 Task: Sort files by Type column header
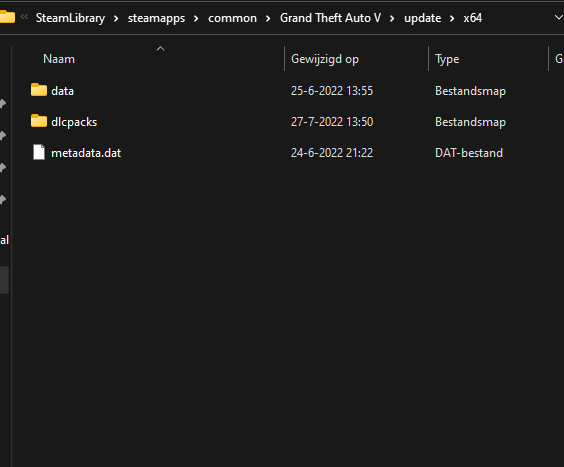[x=447, y=59]
